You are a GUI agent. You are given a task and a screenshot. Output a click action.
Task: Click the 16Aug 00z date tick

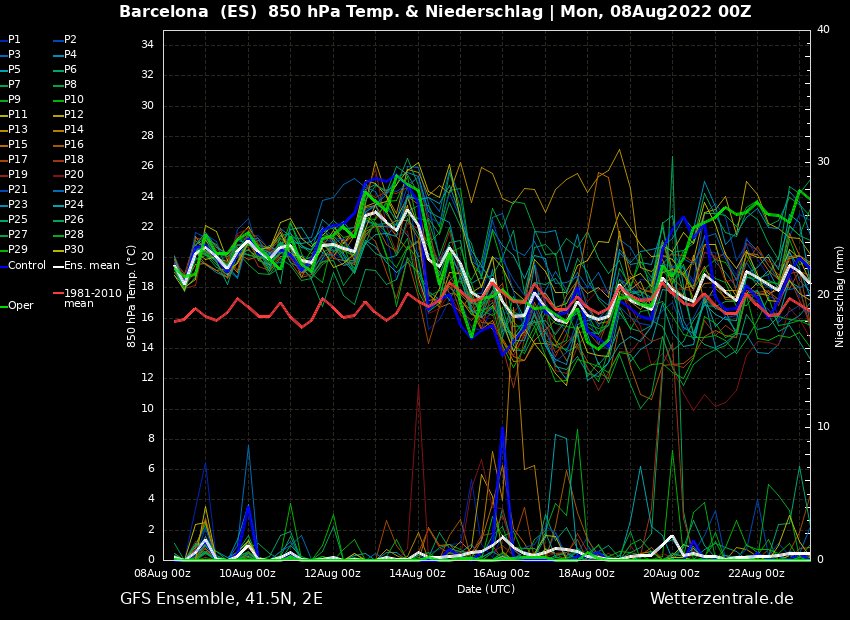click(x=501, y=573)
